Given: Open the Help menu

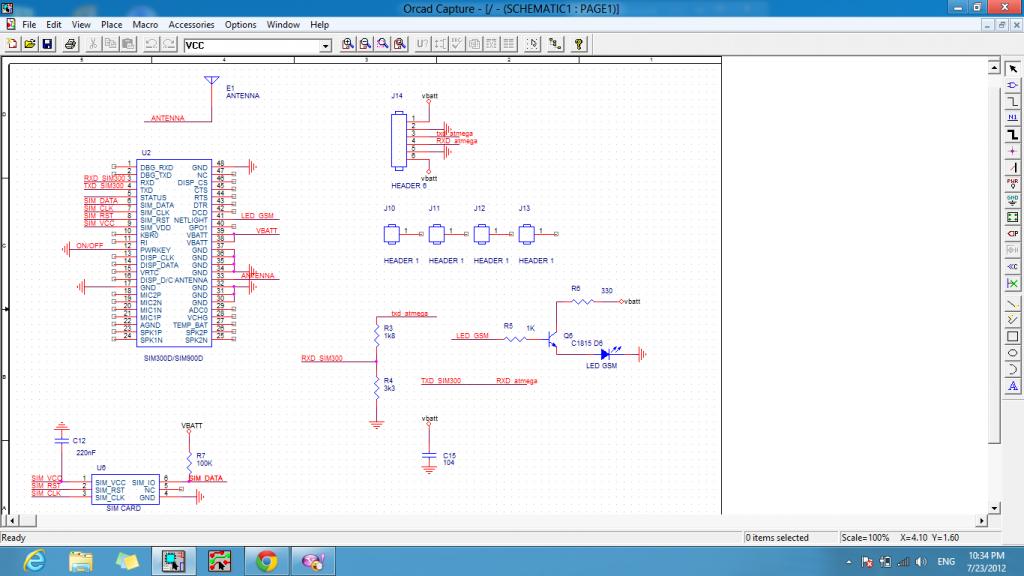Looking at the screenshot, I should [319, 24].
